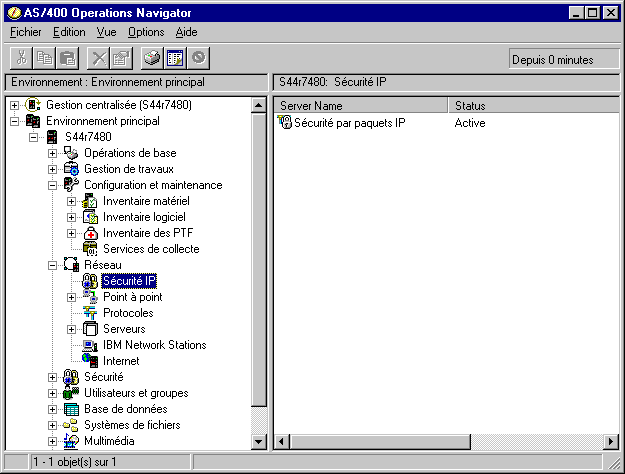625x474 pixels.
Task: Click the Delete X toolbar icon
Action: (98, 58)
